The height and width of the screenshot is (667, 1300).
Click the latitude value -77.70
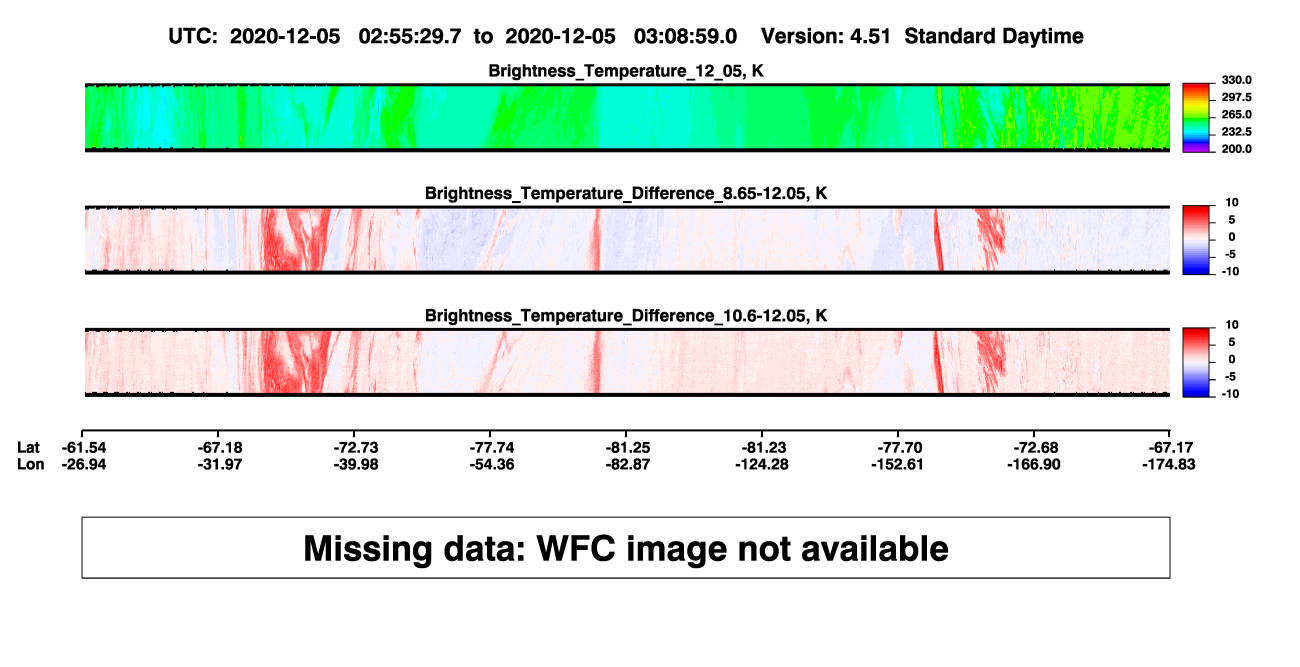click(900, 446)
